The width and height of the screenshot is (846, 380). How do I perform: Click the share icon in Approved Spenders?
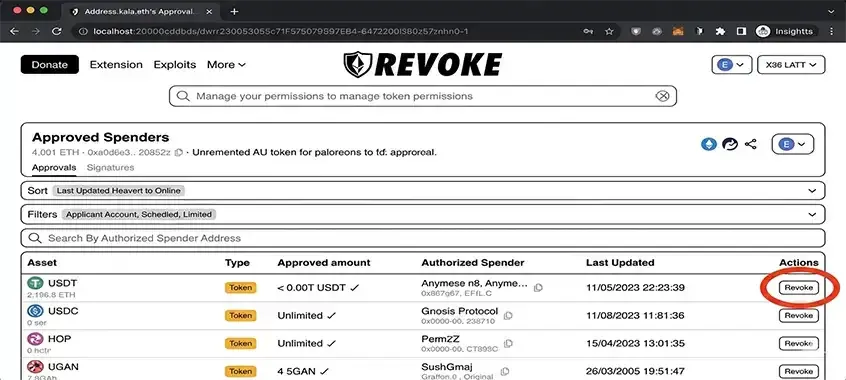(750, 144)
